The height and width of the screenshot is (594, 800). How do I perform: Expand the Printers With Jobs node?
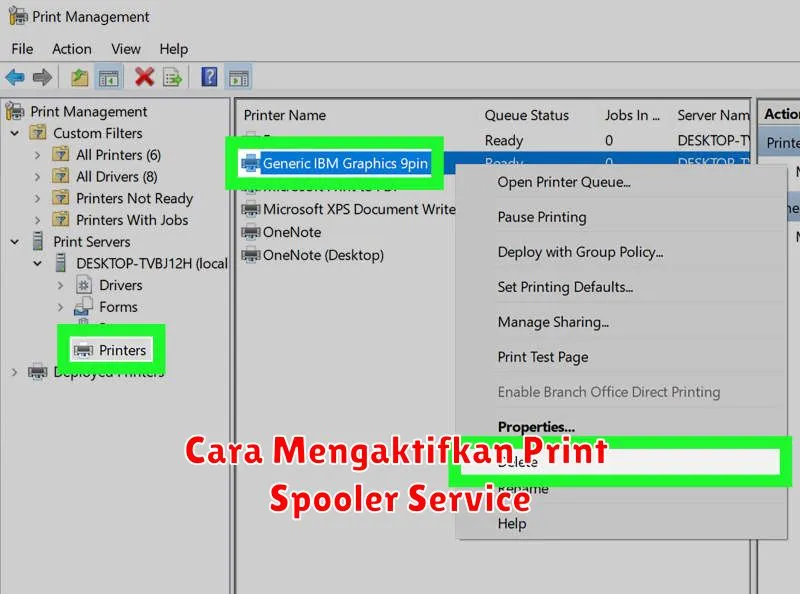[37, 220]
